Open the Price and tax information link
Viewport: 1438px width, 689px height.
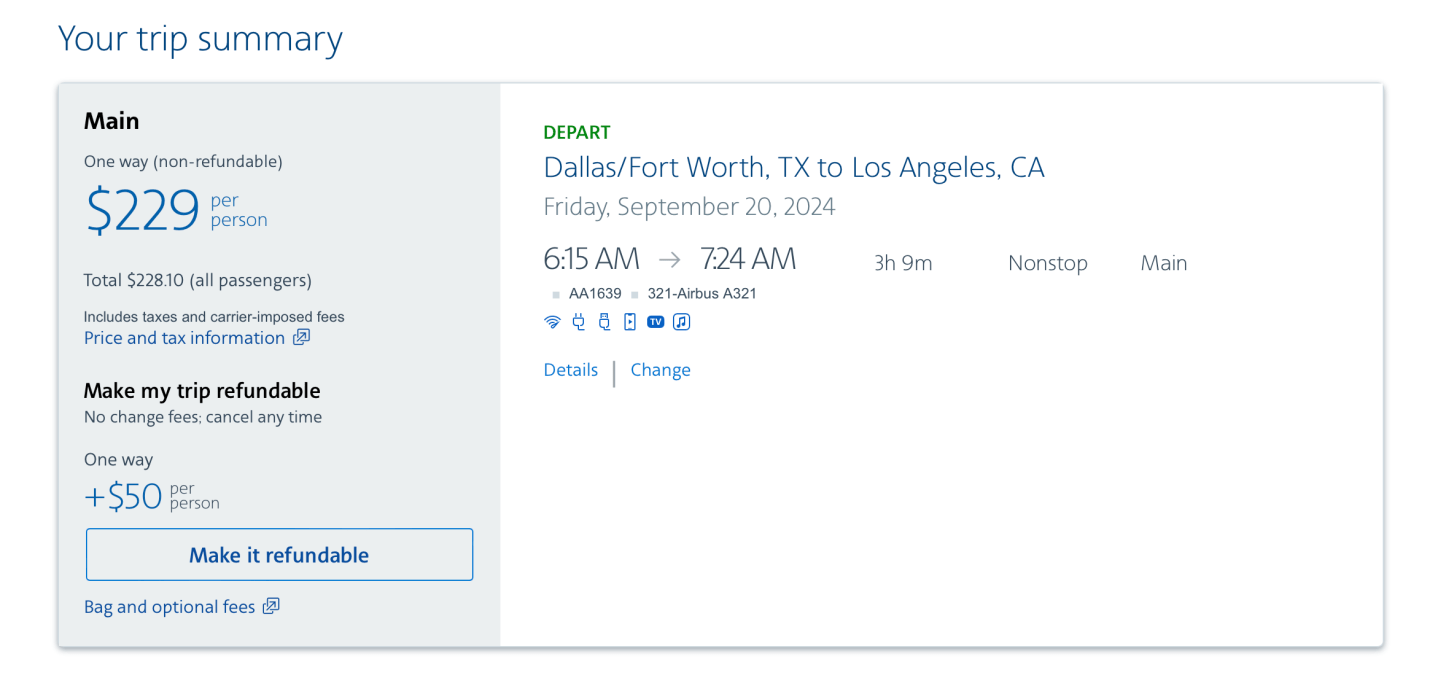(184, 338)
